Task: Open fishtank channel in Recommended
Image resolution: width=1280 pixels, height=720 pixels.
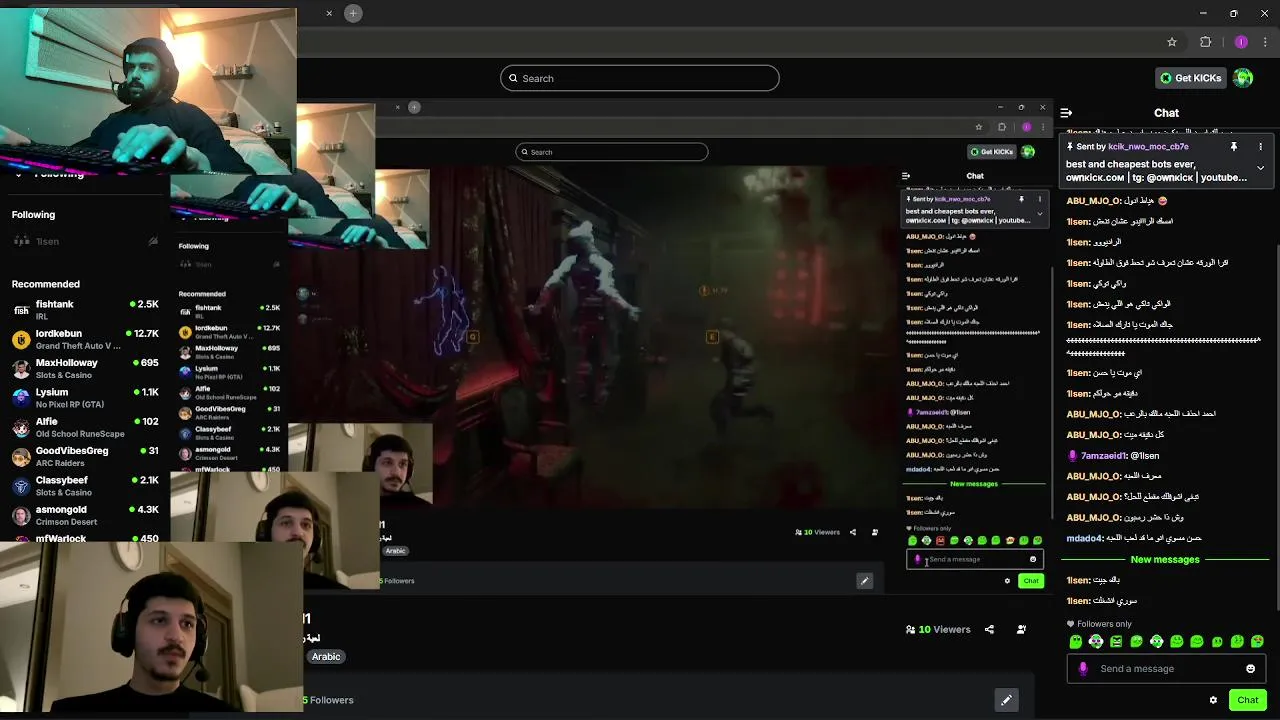Action: point(85,310)
